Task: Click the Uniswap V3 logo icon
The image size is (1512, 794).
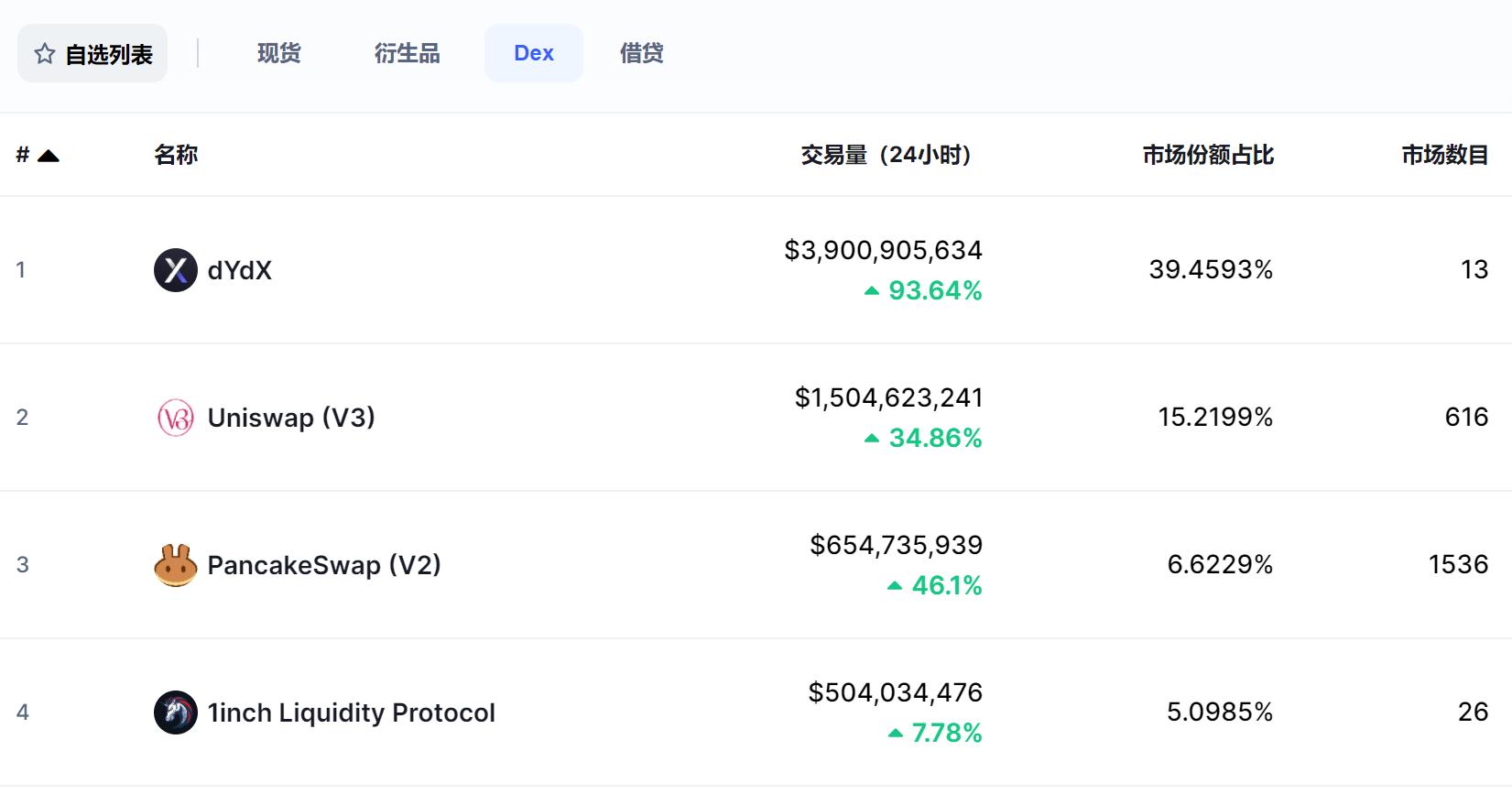Action: 175,418
